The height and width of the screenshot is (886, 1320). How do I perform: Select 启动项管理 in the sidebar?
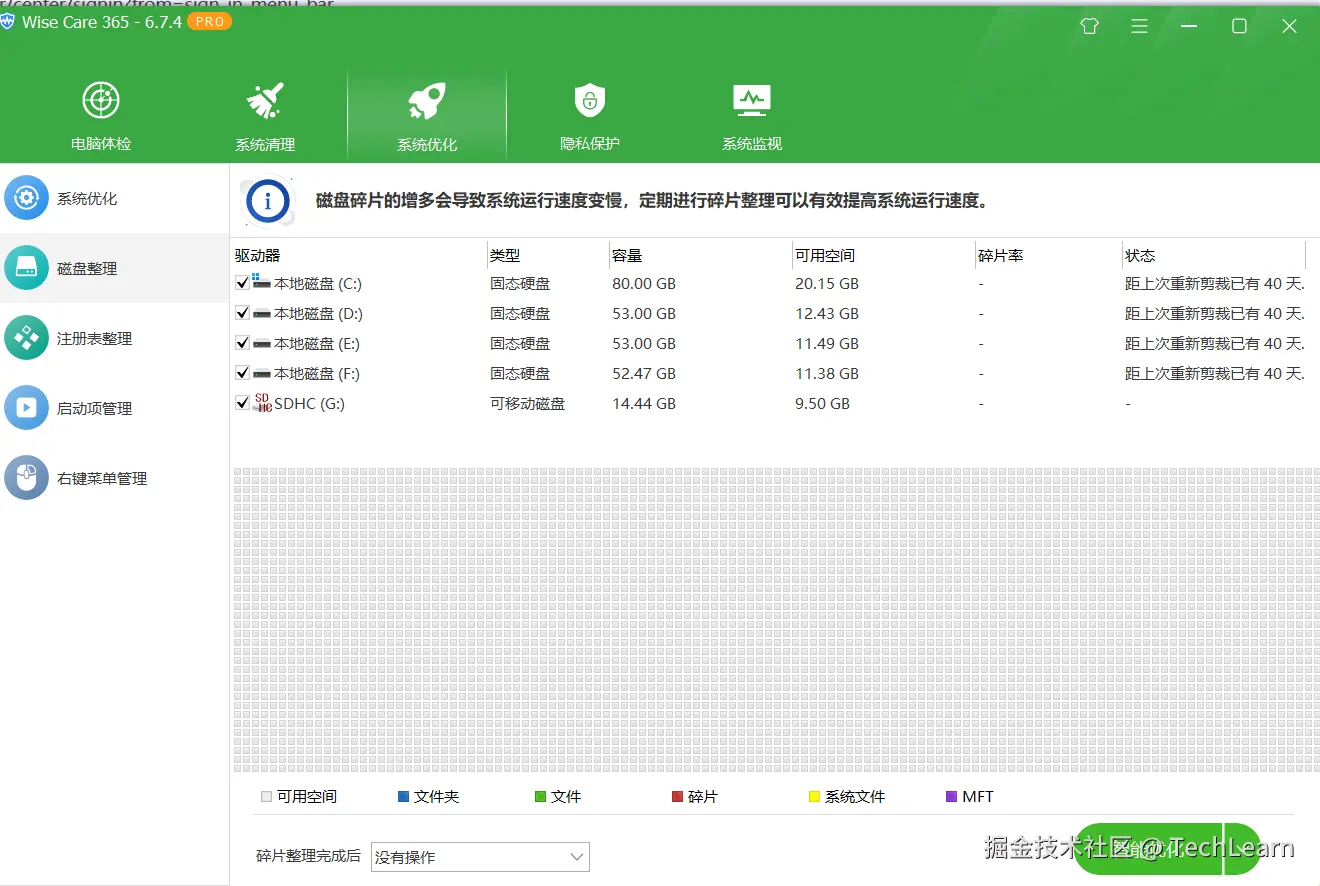[x=94, y=409]
